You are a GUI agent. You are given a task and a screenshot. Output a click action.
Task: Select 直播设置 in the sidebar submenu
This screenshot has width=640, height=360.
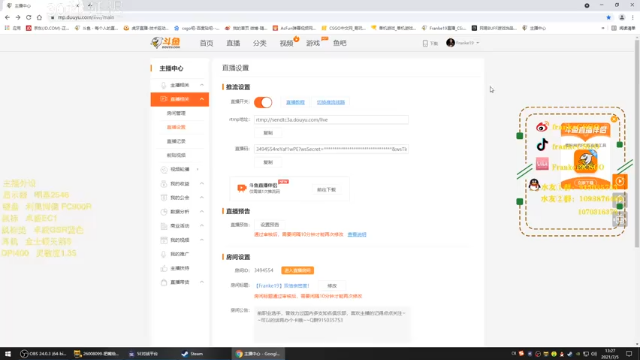pos(176,127)
